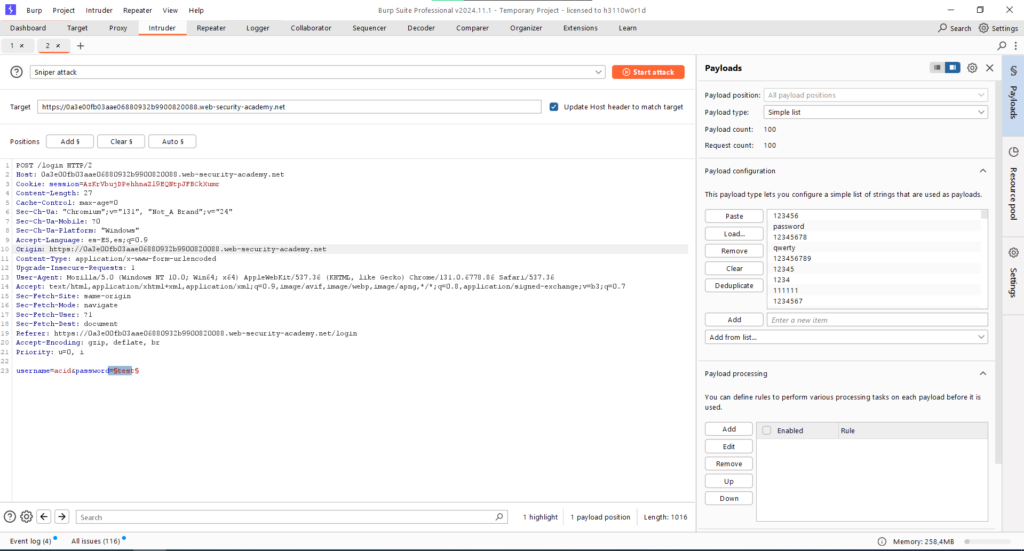Open the View menu
This screenshot has width=1024, height=551.
pos(170,10)
